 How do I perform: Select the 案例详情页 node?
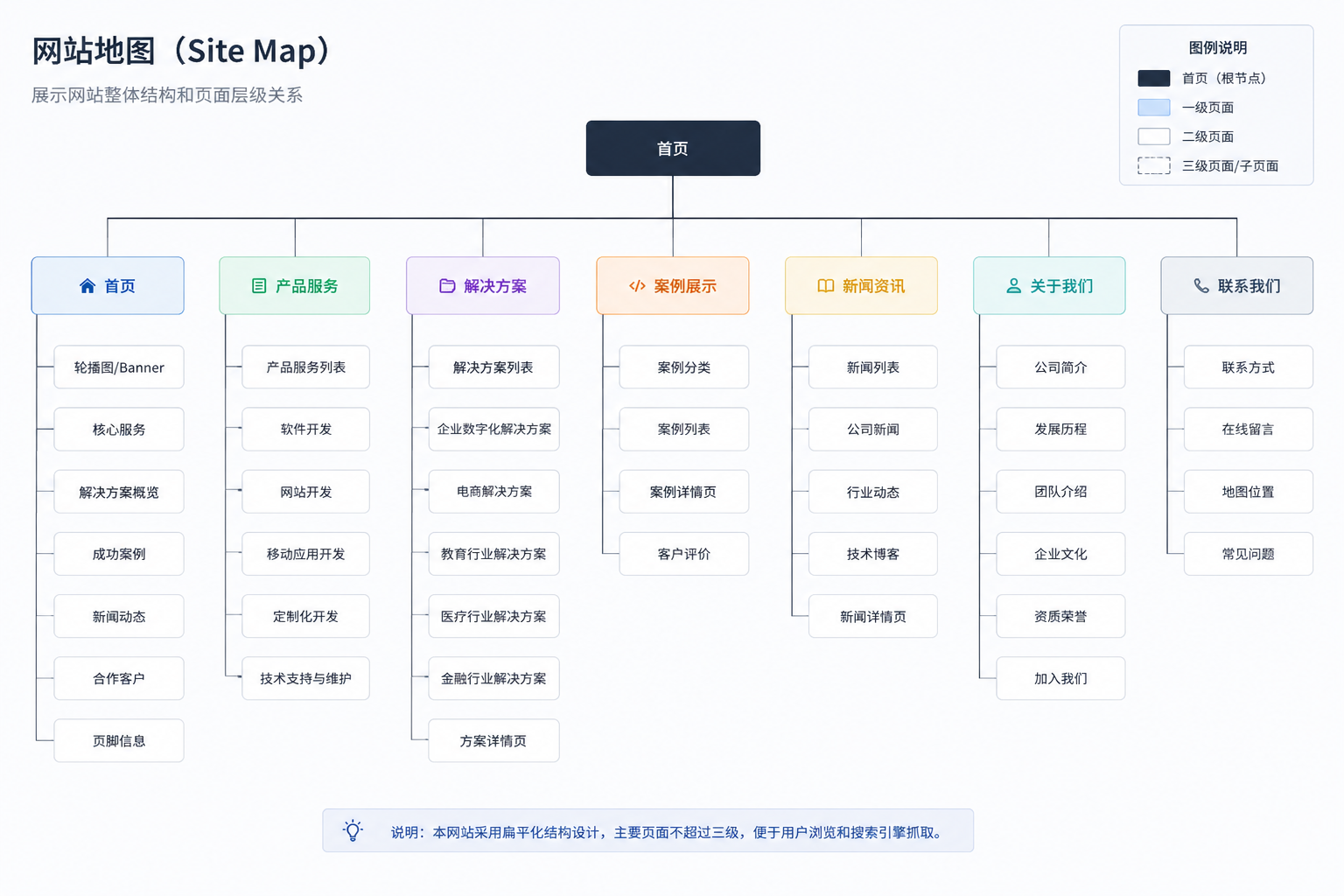684,492
